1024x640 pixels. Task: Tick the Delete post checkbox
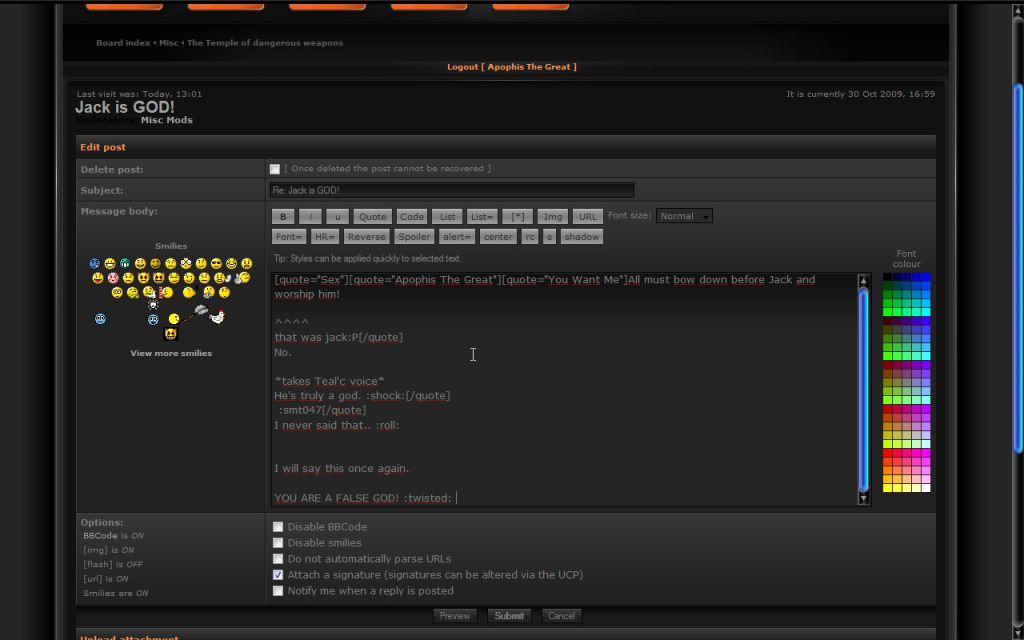point(275,169)
